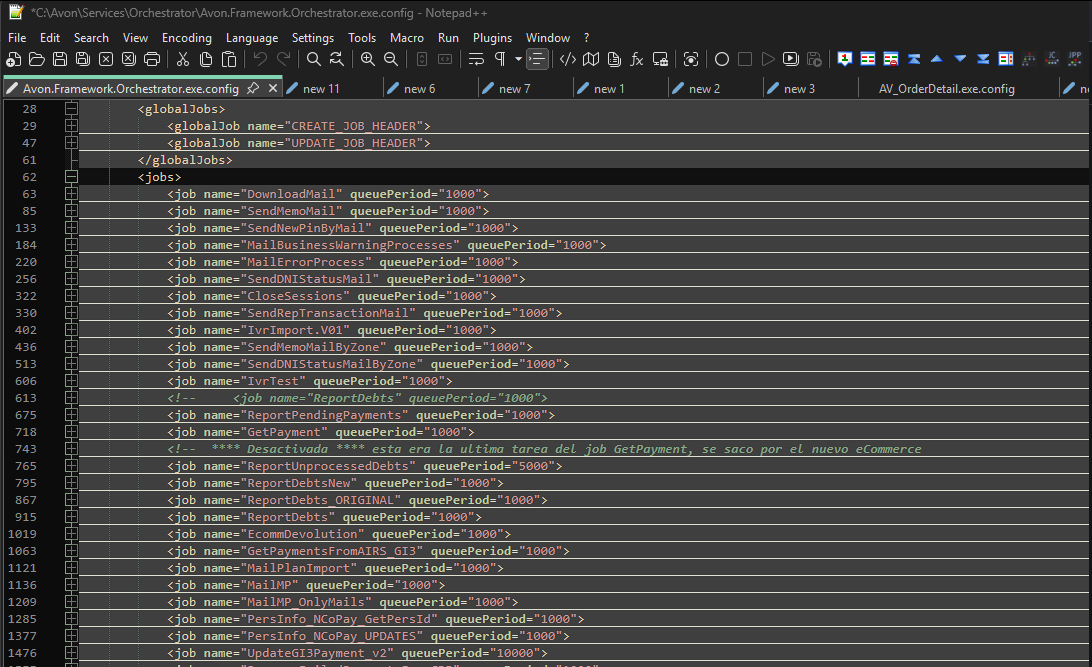The height and width of the screenshot is (667, 1092).
Task: Start macro recording with the circle icon
Action: tap(722, 59)
